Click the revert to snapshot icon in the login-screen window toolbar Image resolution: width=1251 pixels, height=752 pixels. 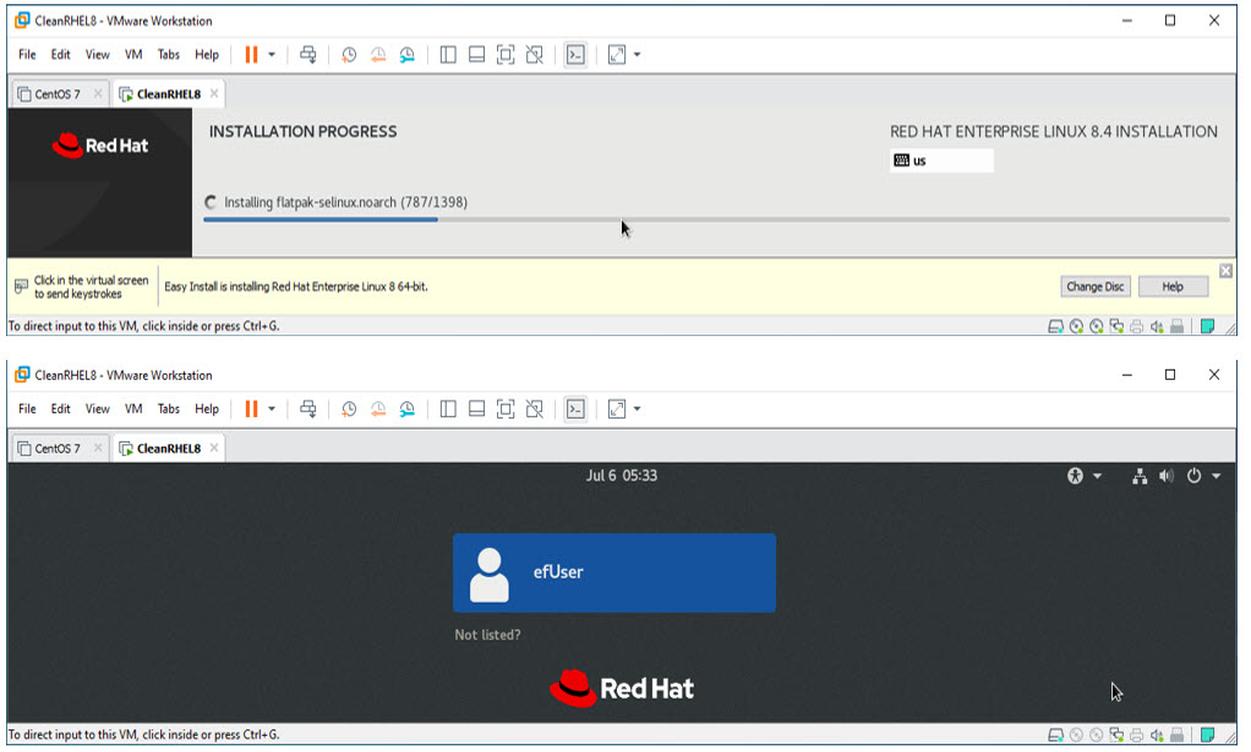tap(378, 409)
